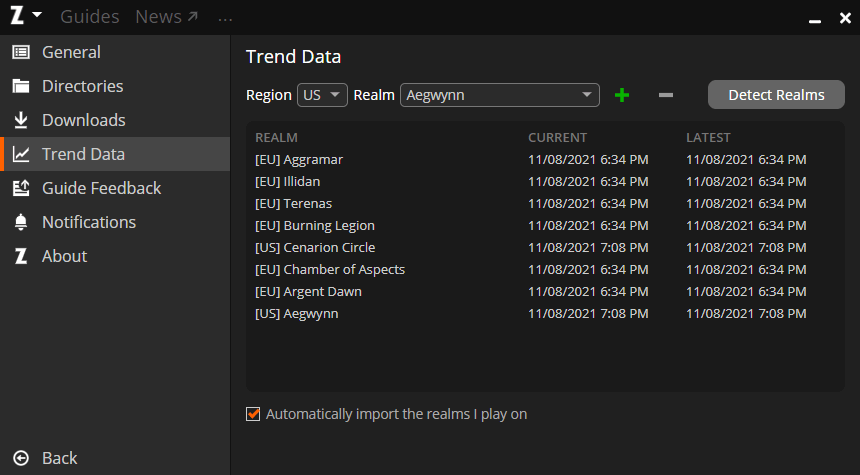860x475 pixels.
Task: Open the Region US dropdown
Action: coord(322,95)
